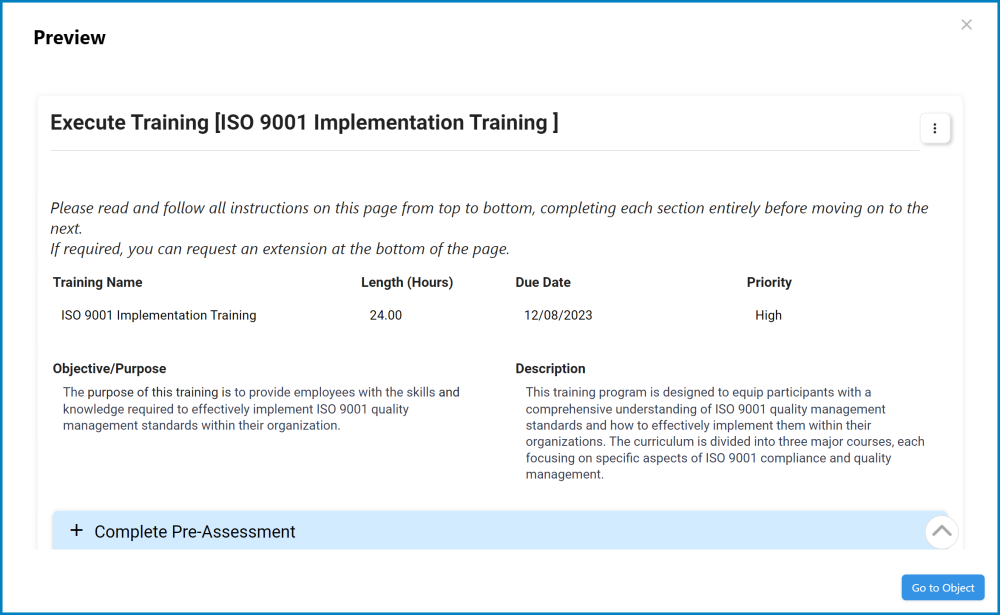Image resolution: width=1000 pixels, height=615 pixels.
Task: Click the Priority column header
Action: pyautogui.click(x=769, y=282)
